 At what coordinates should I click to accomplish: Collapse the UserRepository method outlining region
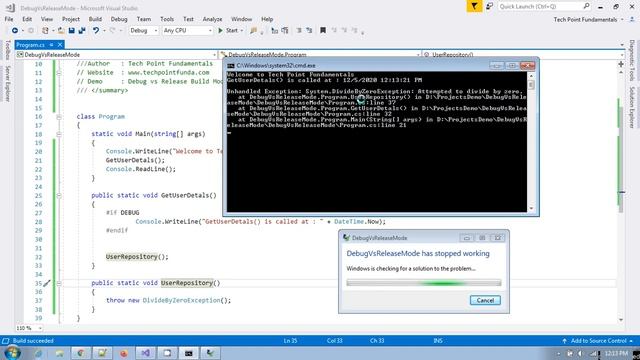pos(59,283)
